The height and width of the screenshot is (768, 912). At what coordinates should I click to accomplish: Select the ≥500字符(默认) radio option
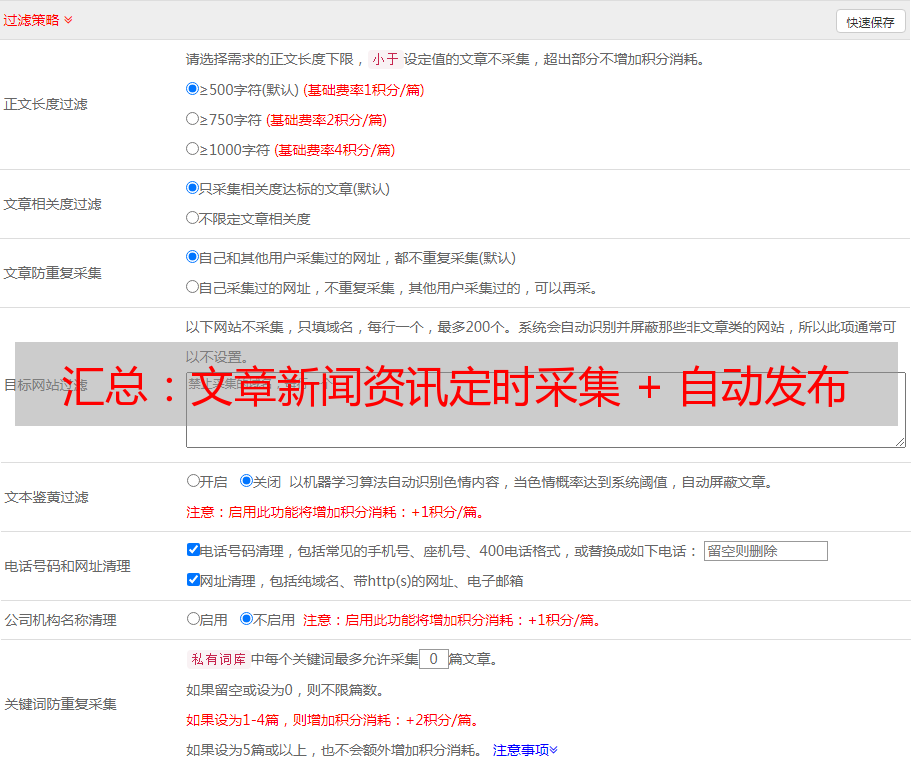point(193,89)
